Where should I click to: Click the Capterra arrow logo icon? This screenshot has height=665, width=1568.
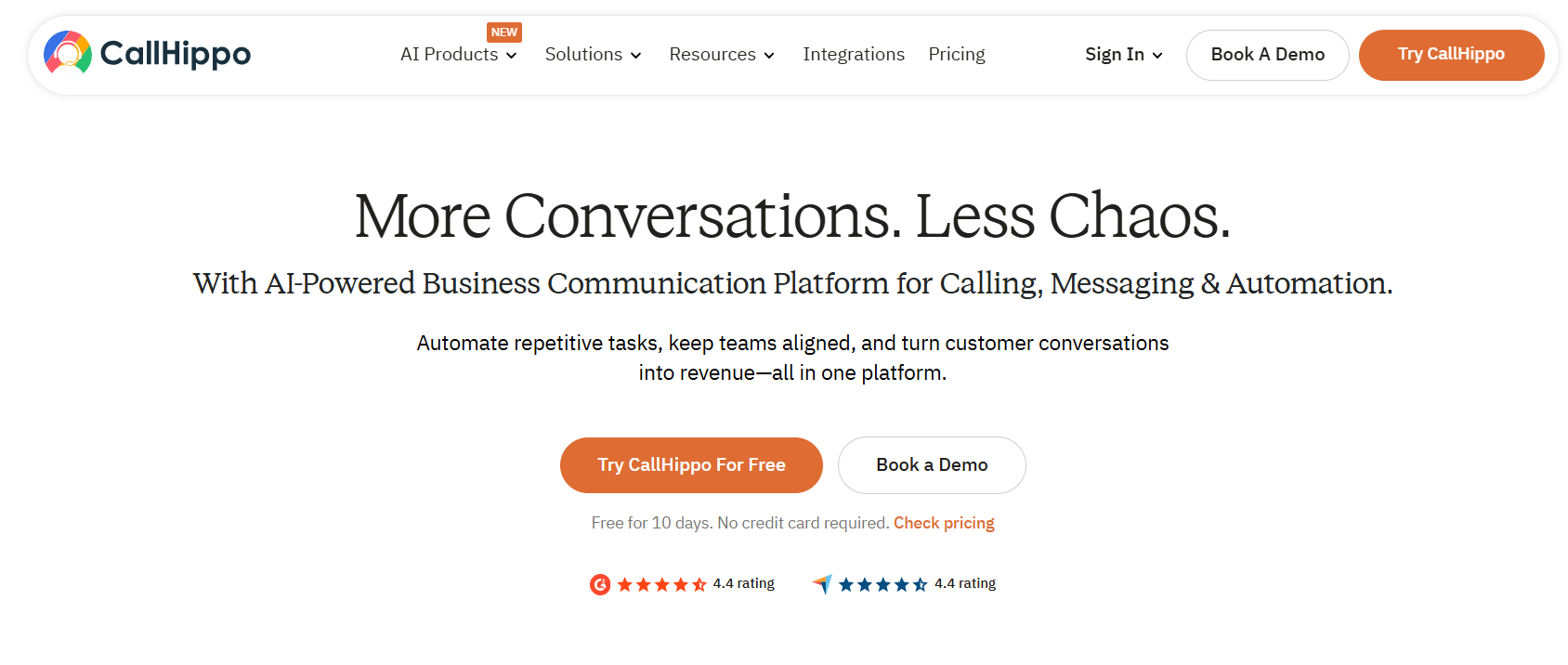click(822, 583)
